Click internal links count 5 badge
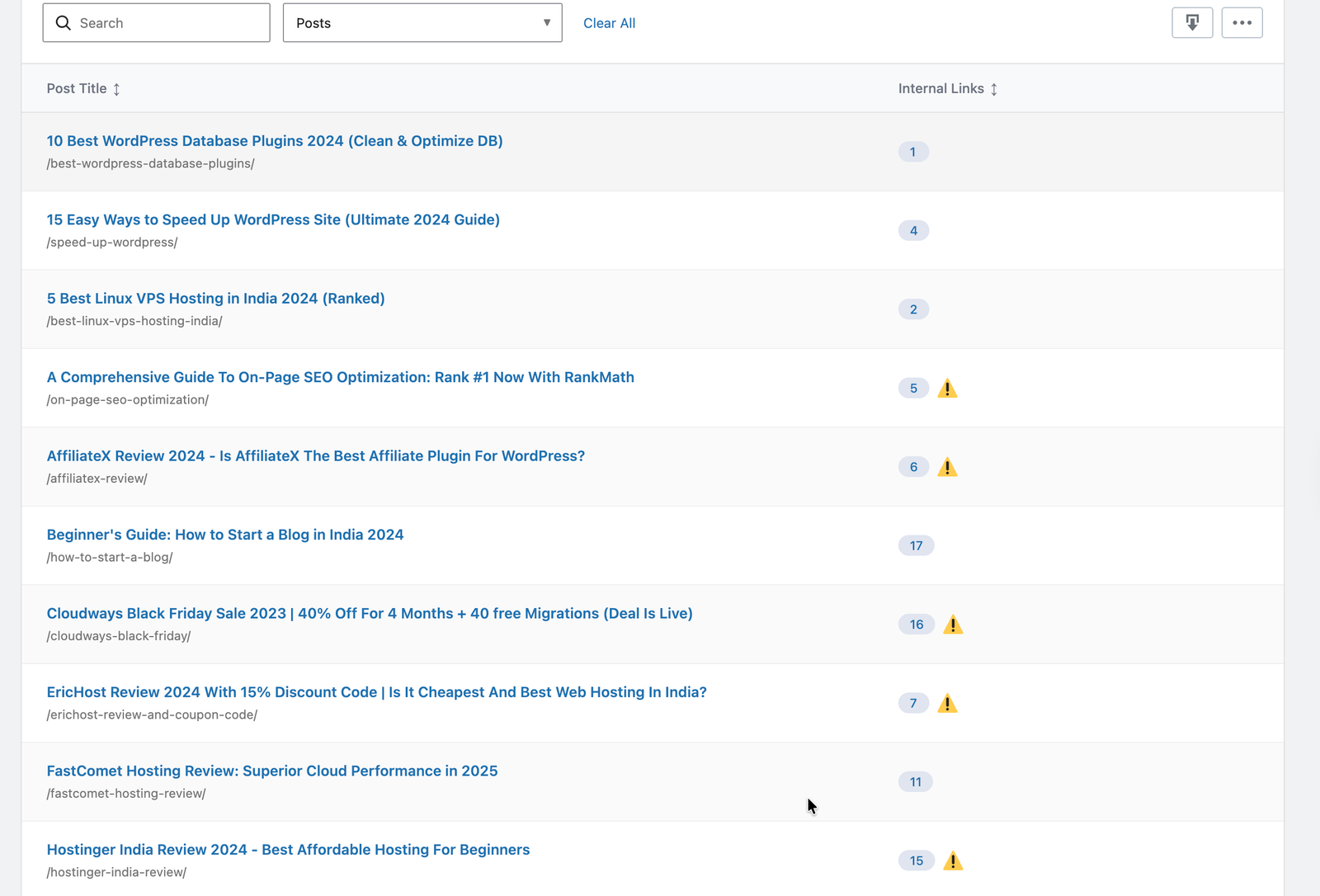The image size is (1320, 896). [x=913, y=388]
